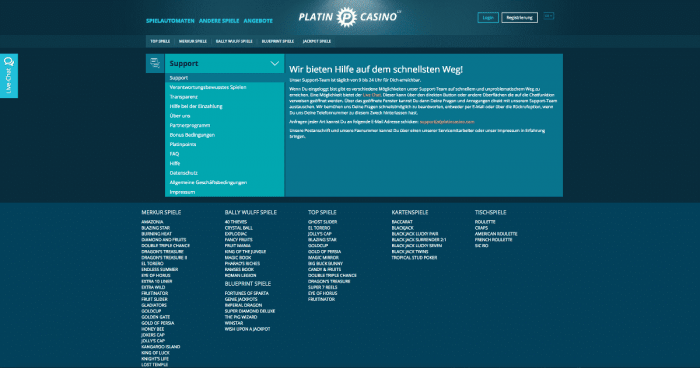
Task: Open the Amazonia game link
Action: click(152, 222)
